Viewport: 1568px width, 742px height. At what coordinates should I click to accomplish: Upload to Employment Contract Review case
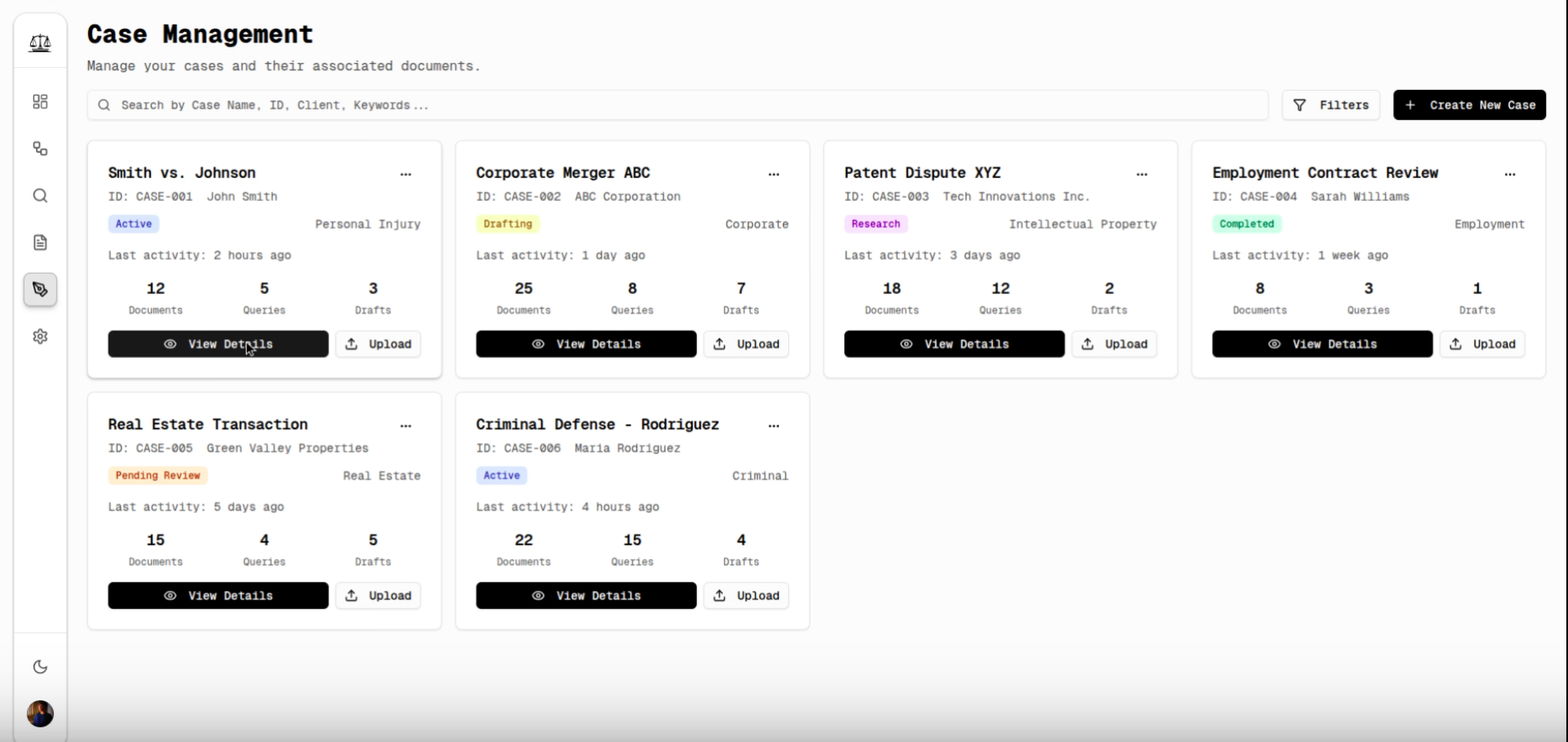1482,344
